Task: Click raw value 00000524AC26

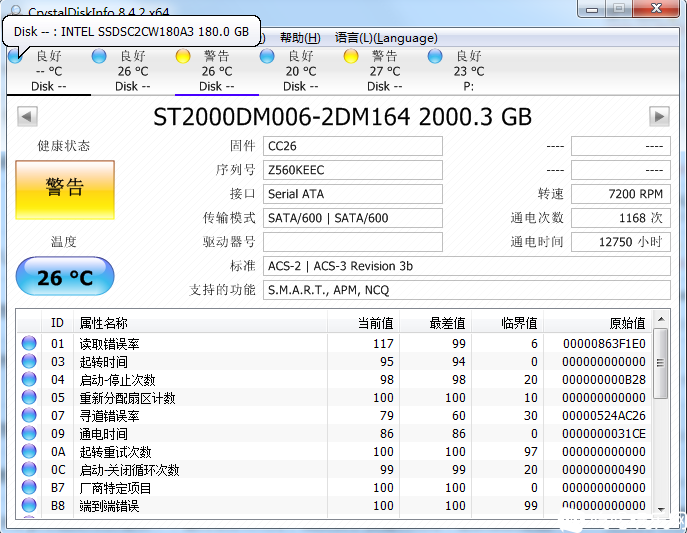Action: click(x=604, y=416)
